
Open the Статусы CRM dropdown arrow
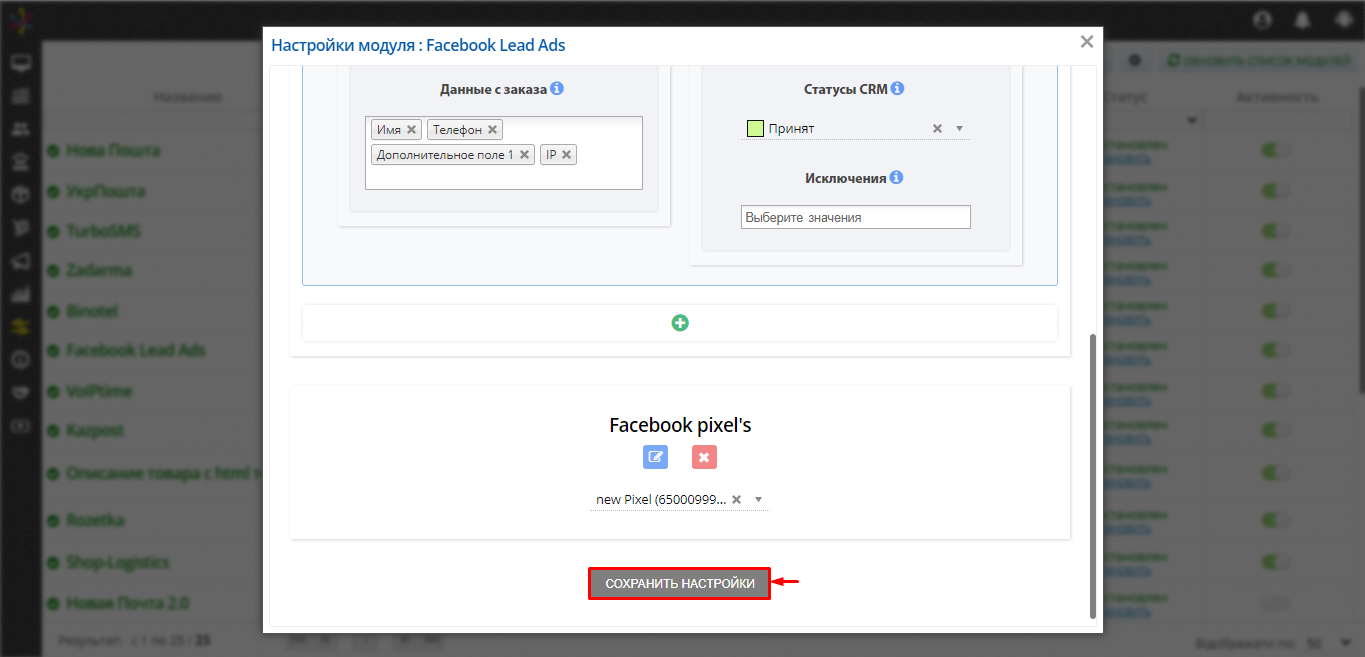tap(959, 128)
